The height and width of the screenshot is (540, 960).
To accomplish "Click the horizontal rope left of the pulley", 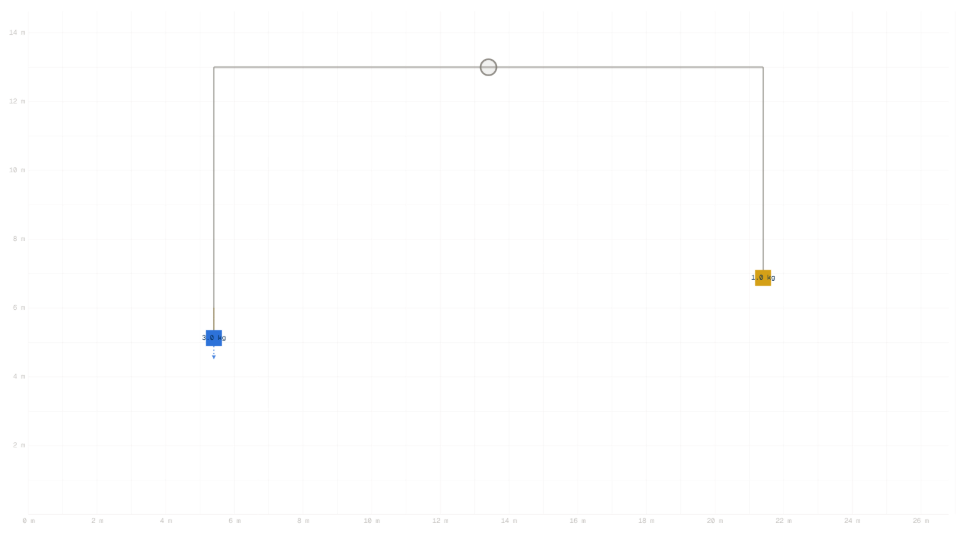I will click(347, 67).
